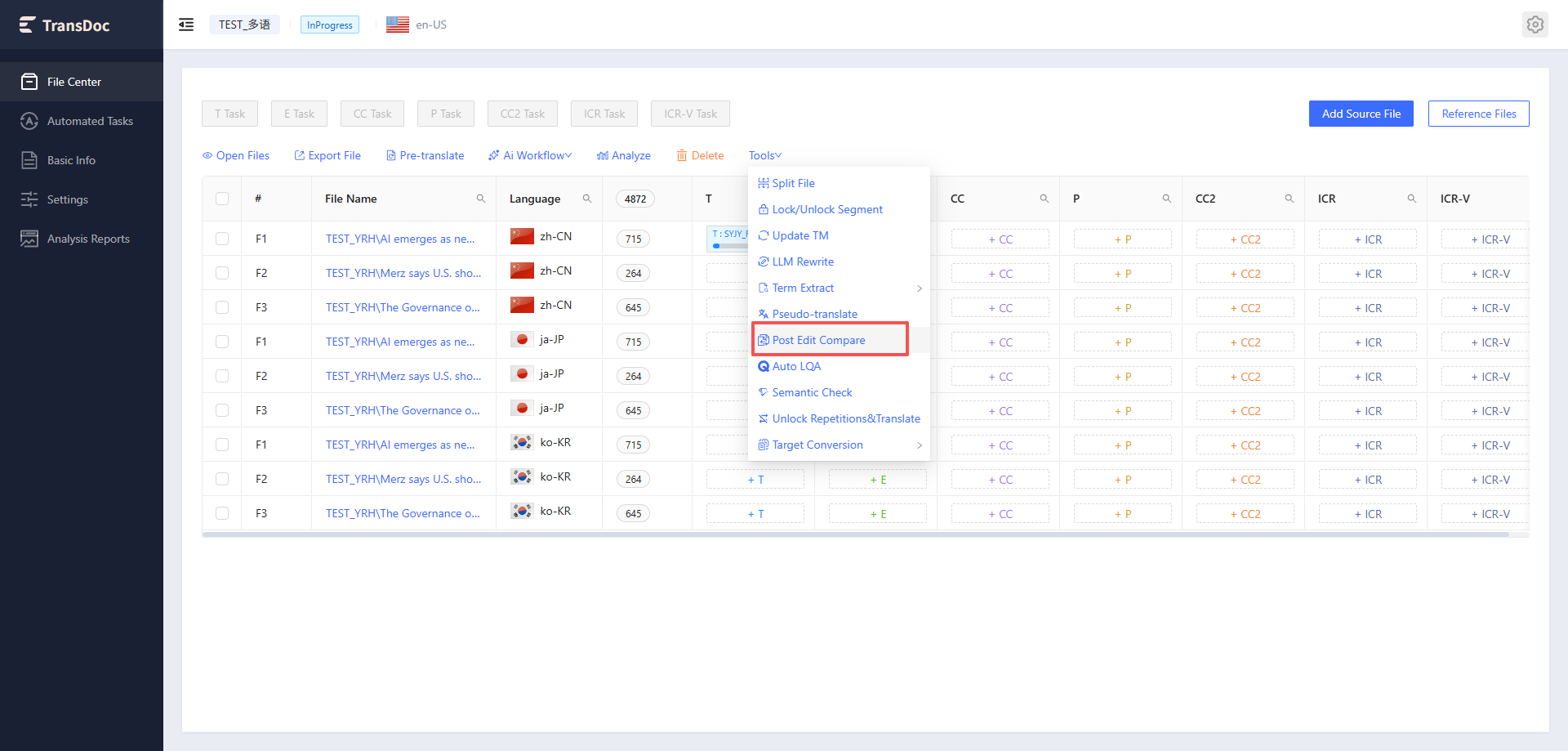Click the ICR column search icon
Viewport: 1568px width, 751px height.
tap(1412, 199)
